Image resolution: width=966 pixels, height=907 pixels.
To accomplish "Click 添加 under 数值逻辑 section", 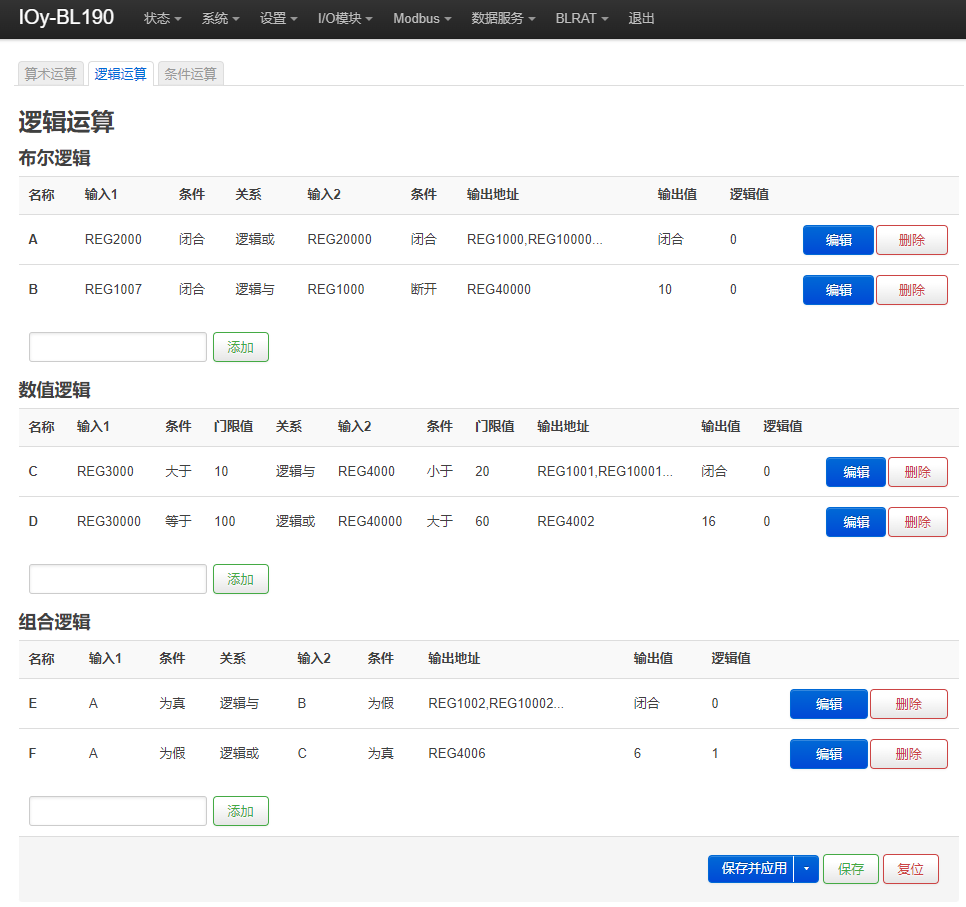I will point(241,579).
